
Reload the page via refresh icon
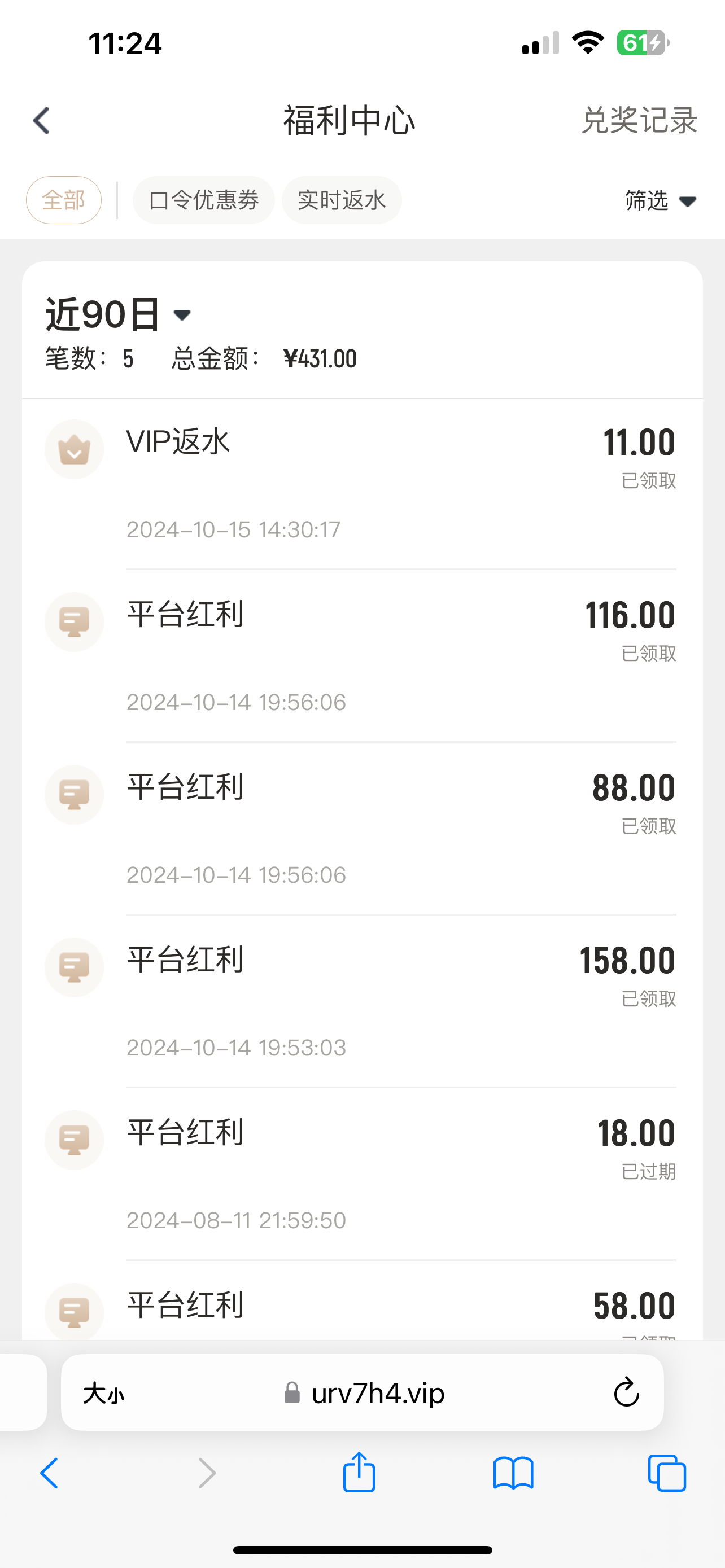(626, 1392)
